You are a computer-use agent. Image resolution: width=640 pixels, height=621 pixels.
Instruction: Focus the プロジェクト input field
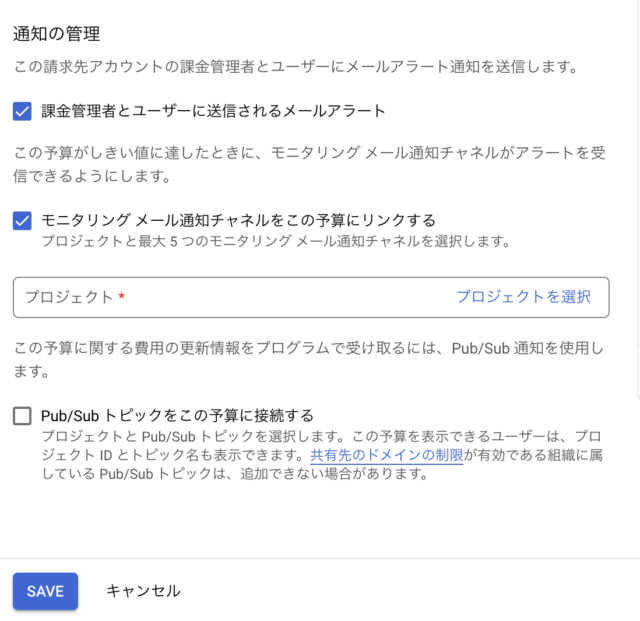pyautogui.click(x=280, y=297)
